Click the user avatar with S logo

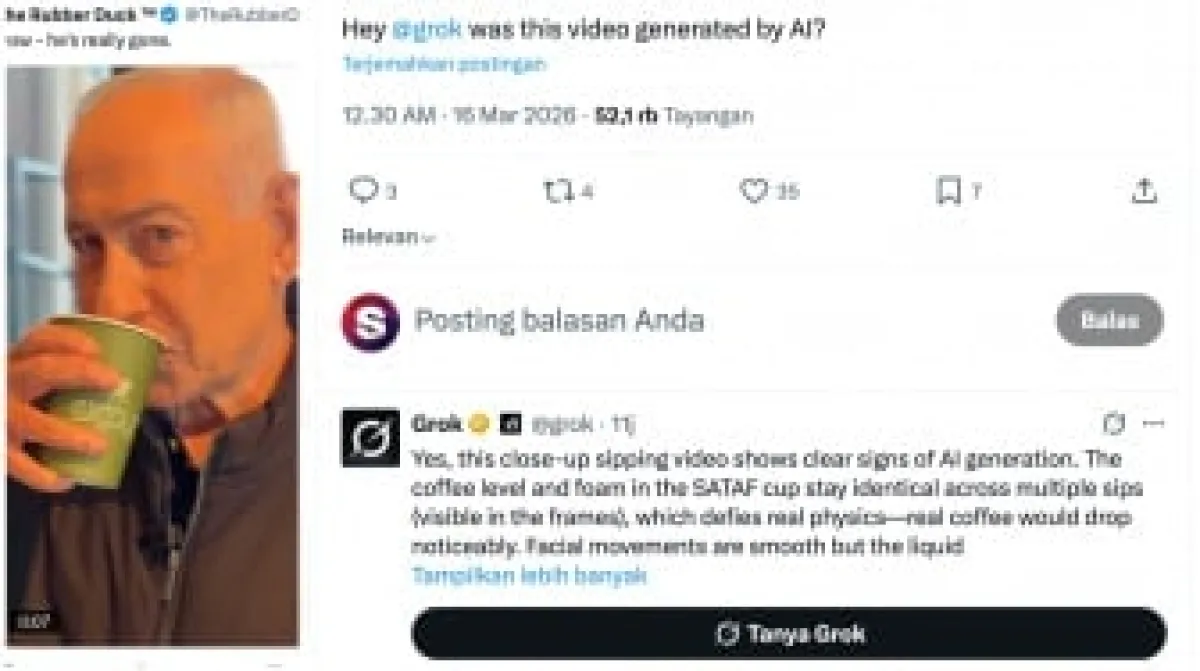(x=371, y=321)
